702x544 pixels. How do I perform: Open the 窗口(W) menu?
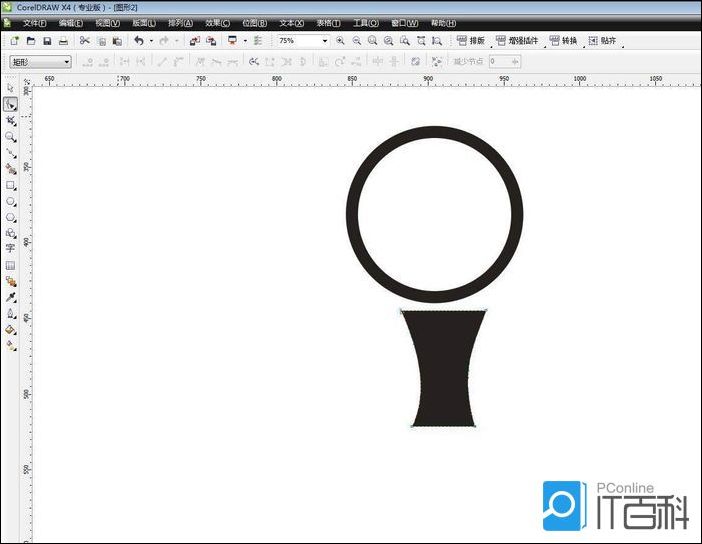tap(404, 23)
